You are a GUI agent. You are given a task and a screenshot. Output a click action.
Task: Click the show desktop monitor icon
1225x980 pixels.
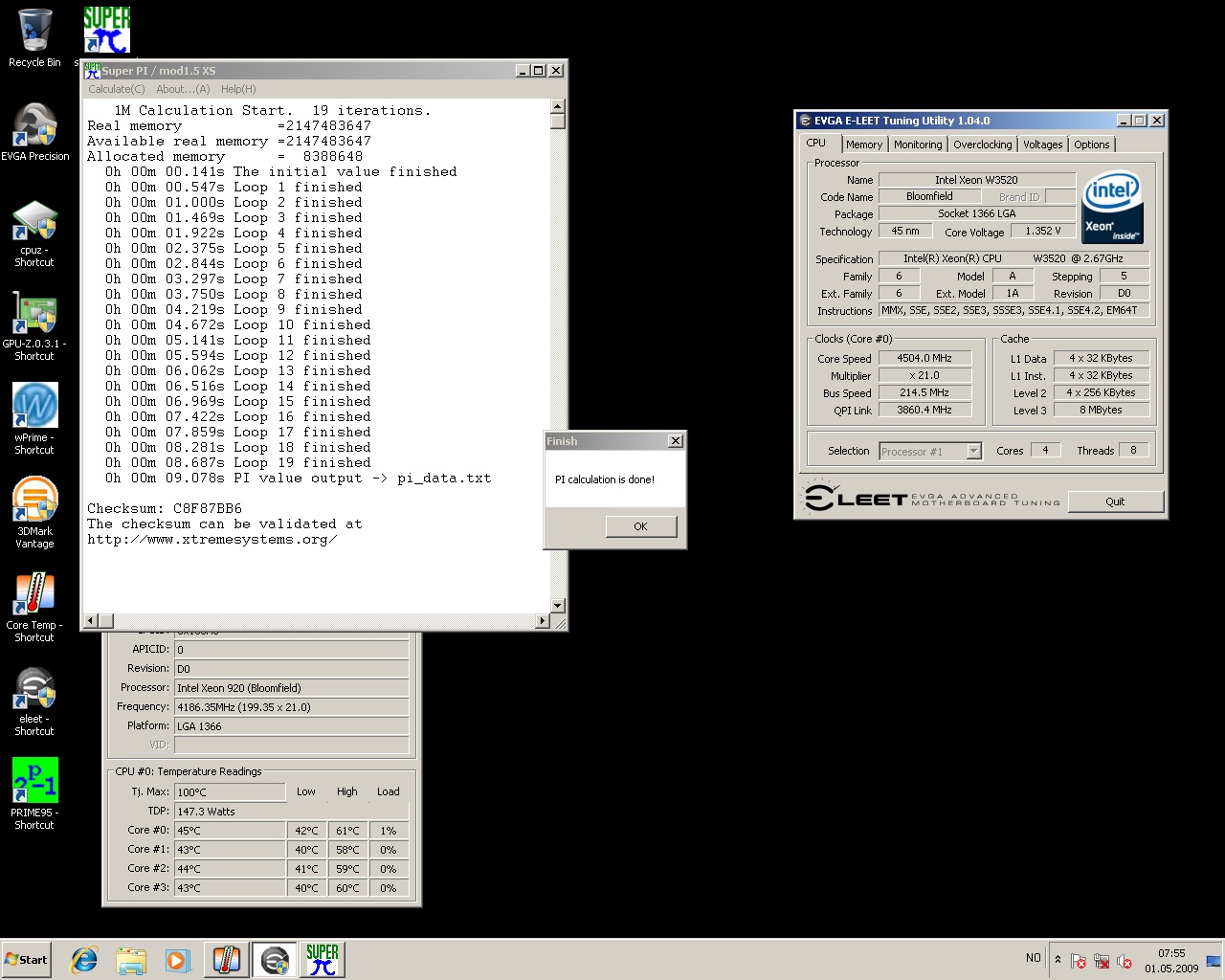1213,961
